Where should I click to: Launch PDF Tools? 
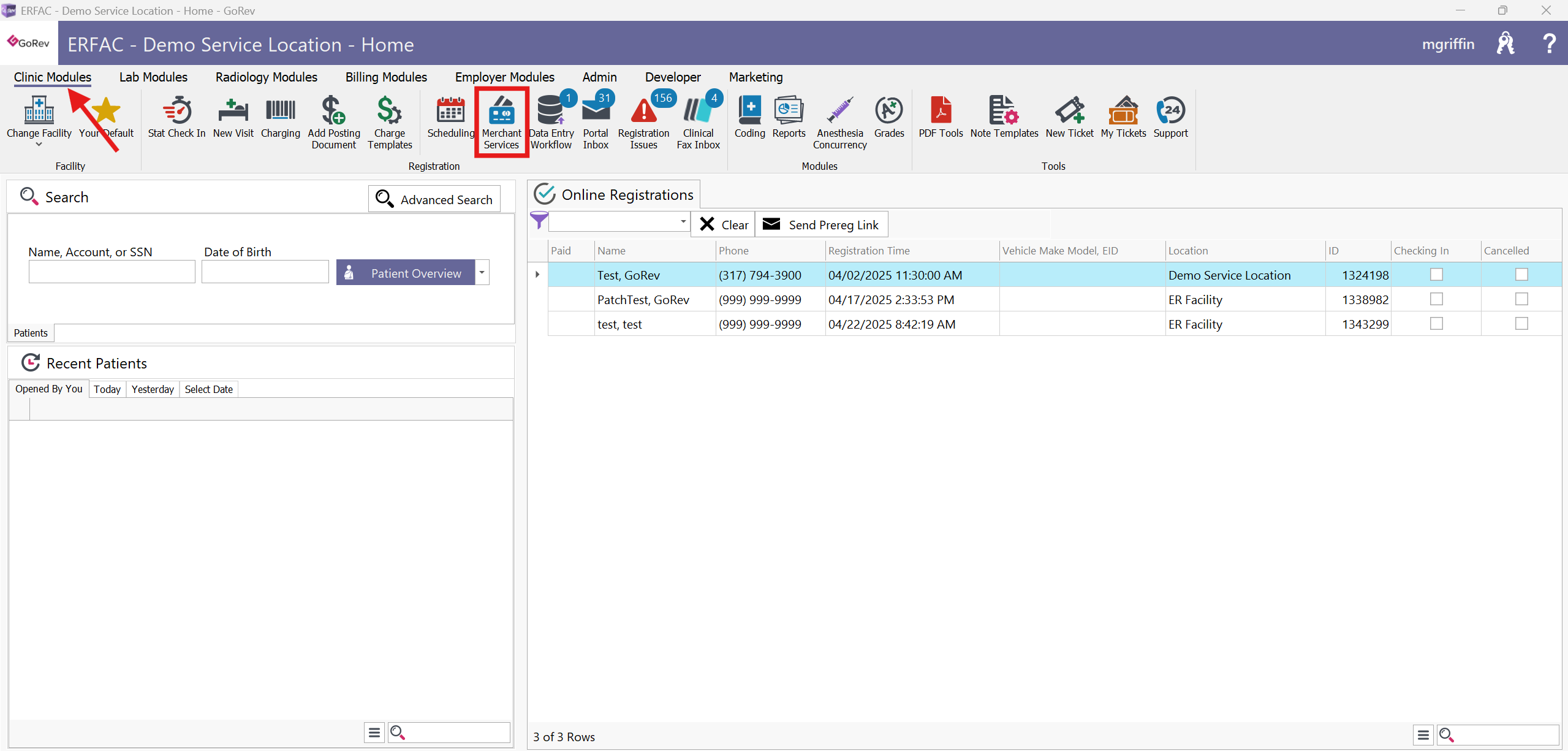pos(941,117)
